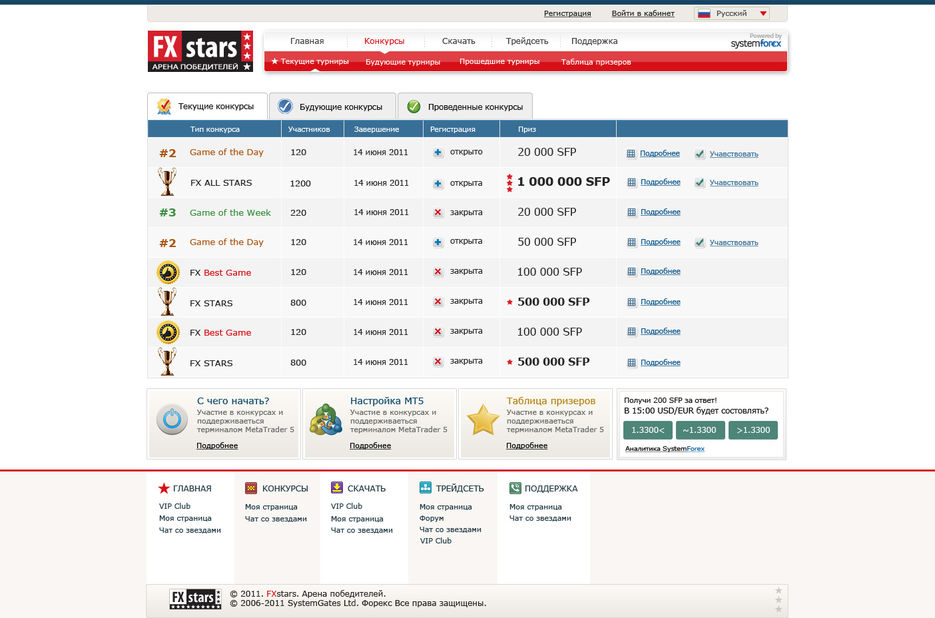Viewport: 935px width, 618px height.
Task: Click the red stars beside 1 000 000 SFP
Action: pyautogui.click(x=509, y=183)
